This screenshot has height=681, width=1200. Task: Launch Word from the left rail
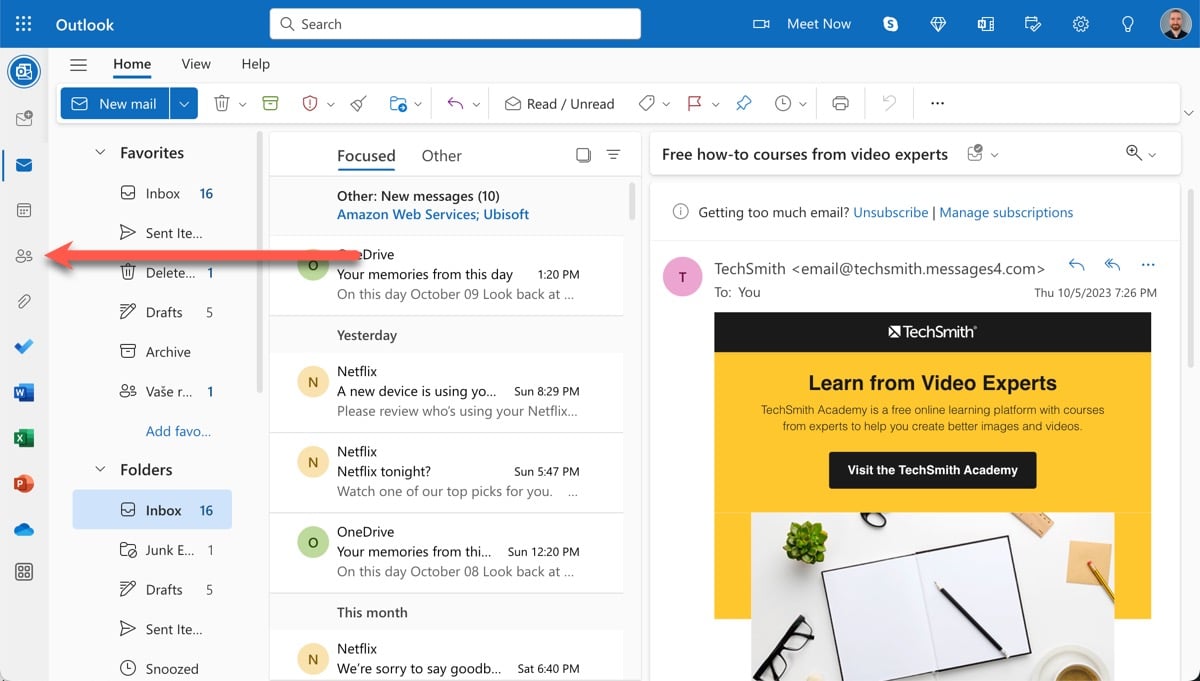pos(24,392)
